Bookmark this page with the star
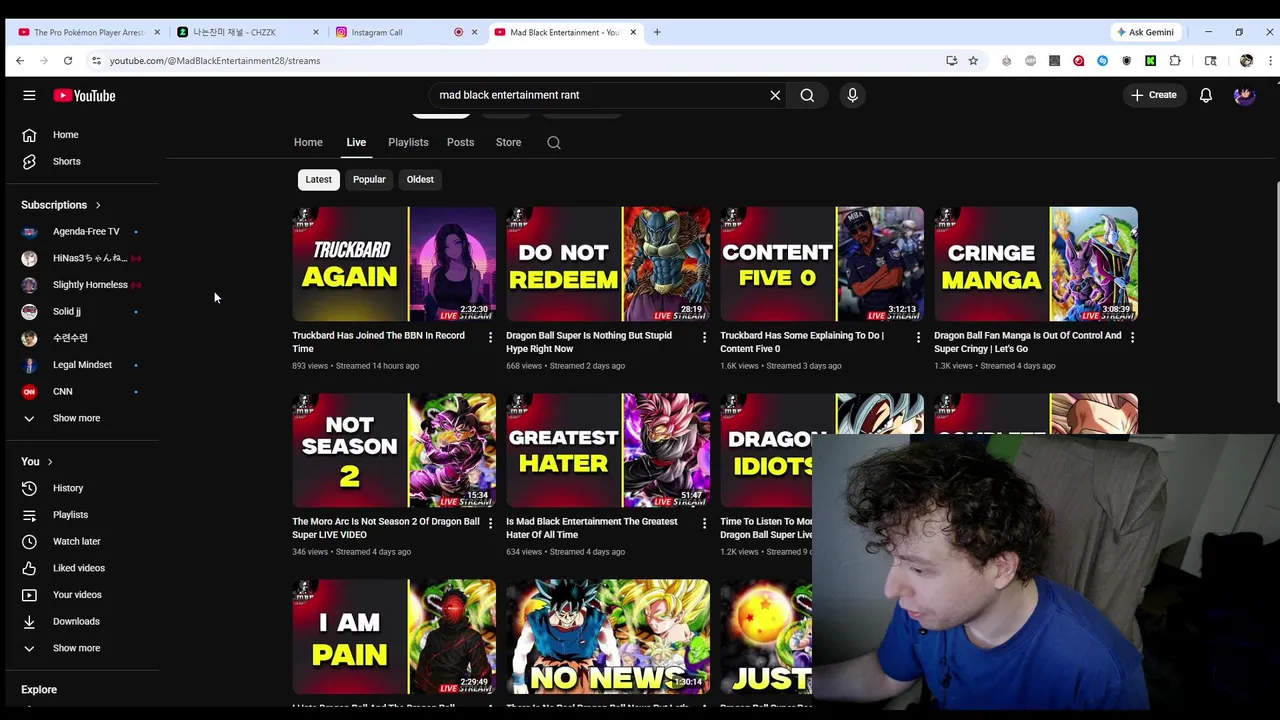Screen dimensions: 1280x720 [x=973, y=61]
